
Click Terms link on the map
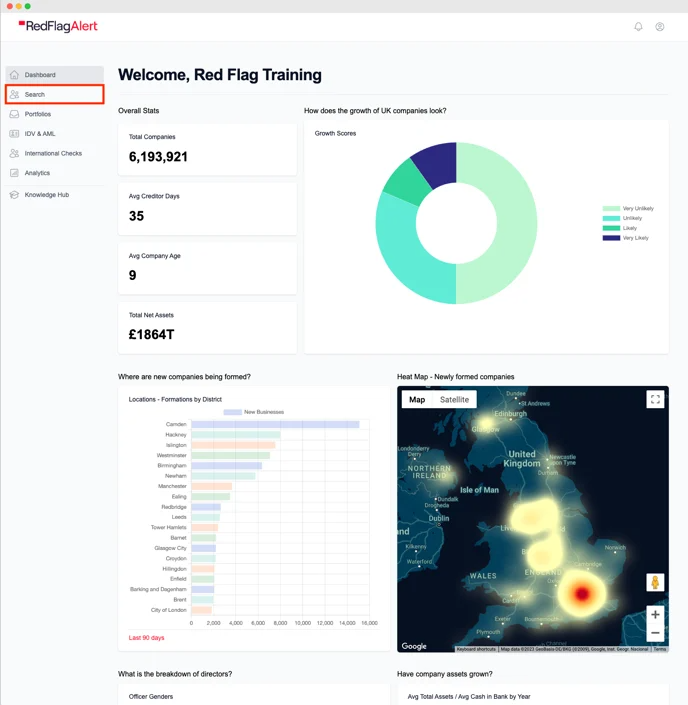pos(660,649)
